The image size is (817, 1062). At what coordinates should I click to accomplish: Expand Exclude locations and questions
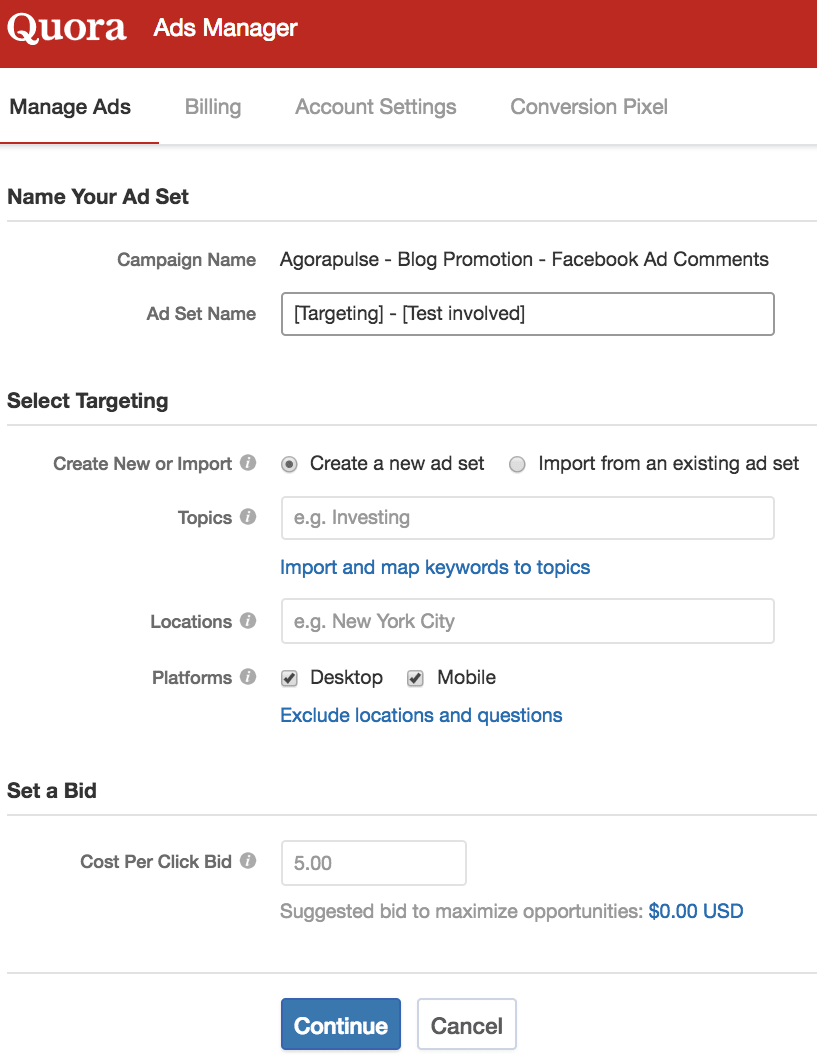(421, 715)
